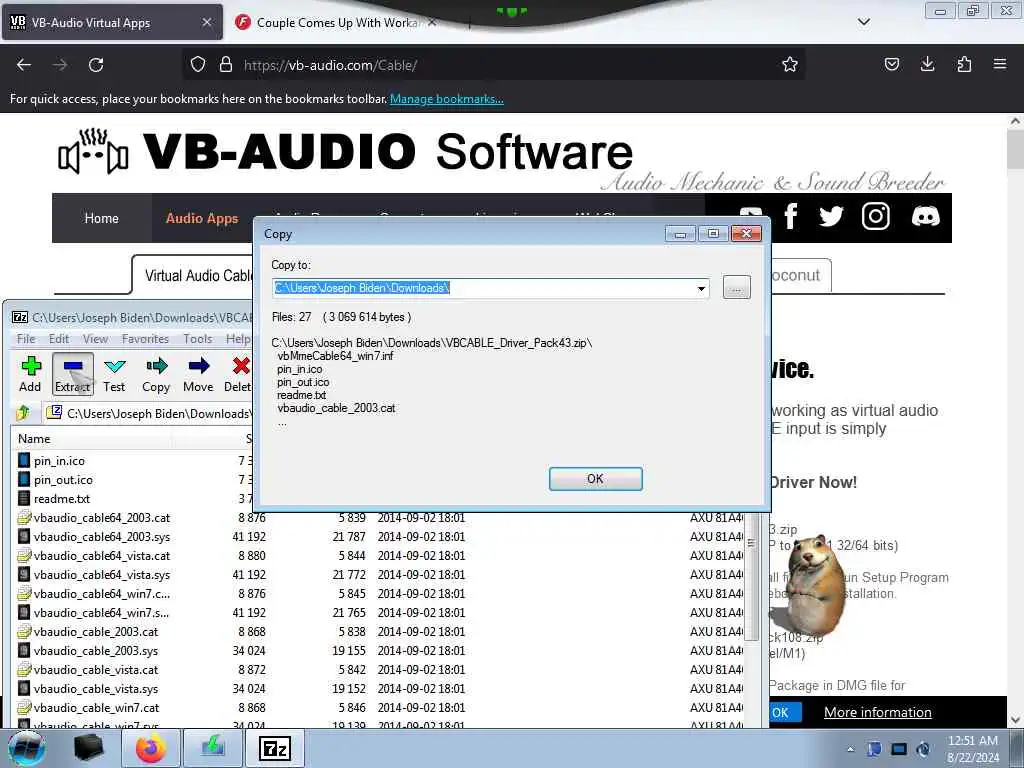Open tracking protection shield icon
The width and height of the screenshot is (1024, 768).
tap(198, 65)
